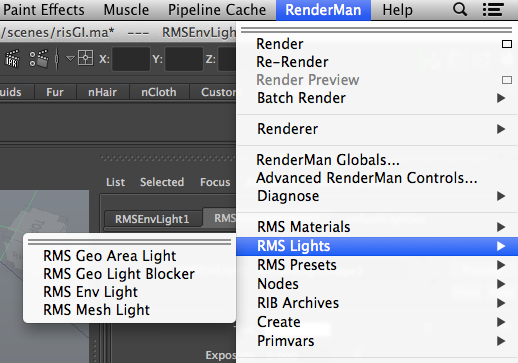The image size is (518, 363).
Task: Expand the Primvars submenu
Action: [377, 341]
